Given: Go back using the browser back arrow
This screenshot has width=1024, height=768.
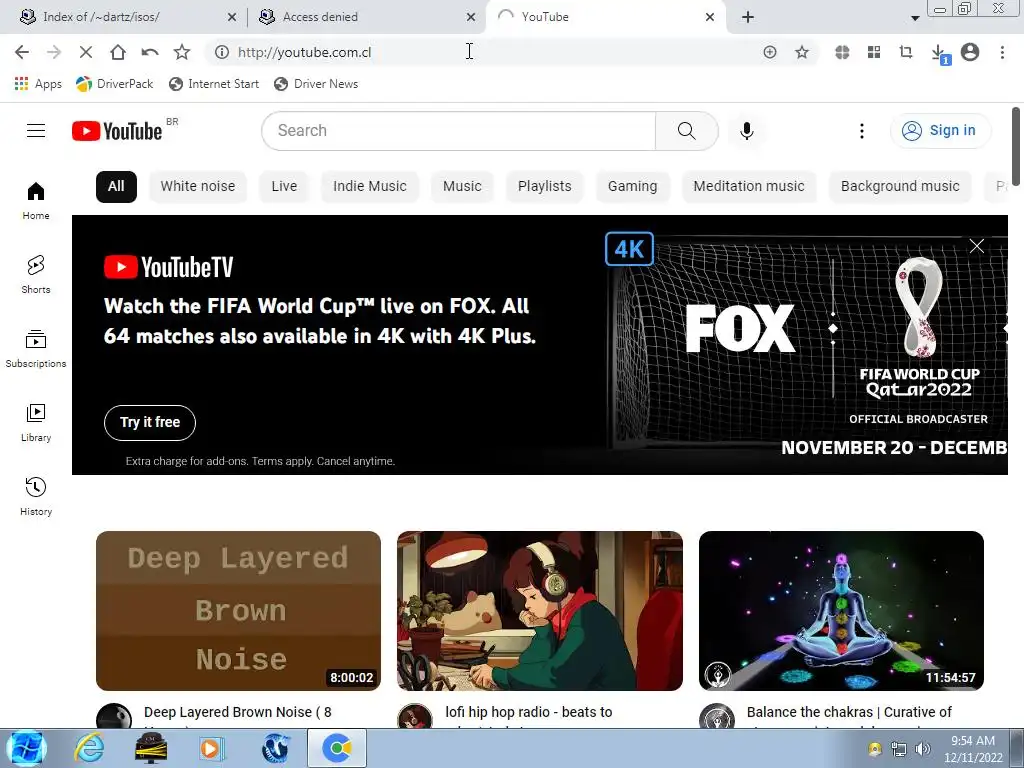Looking at the screenshot, I should click(x=22, y=52).
